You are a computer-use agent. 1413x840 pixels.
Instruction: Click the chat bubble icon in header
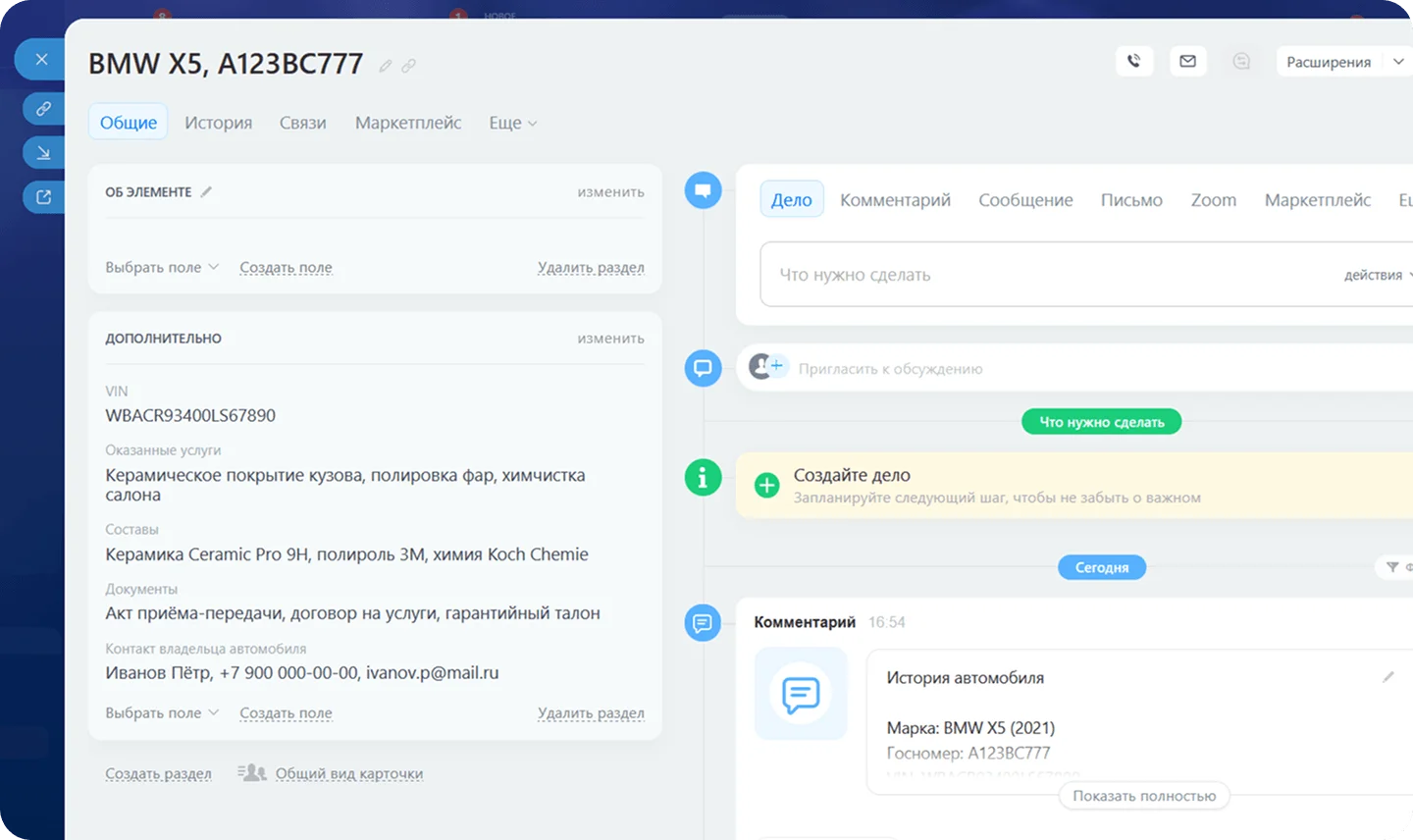(1241, 61)
